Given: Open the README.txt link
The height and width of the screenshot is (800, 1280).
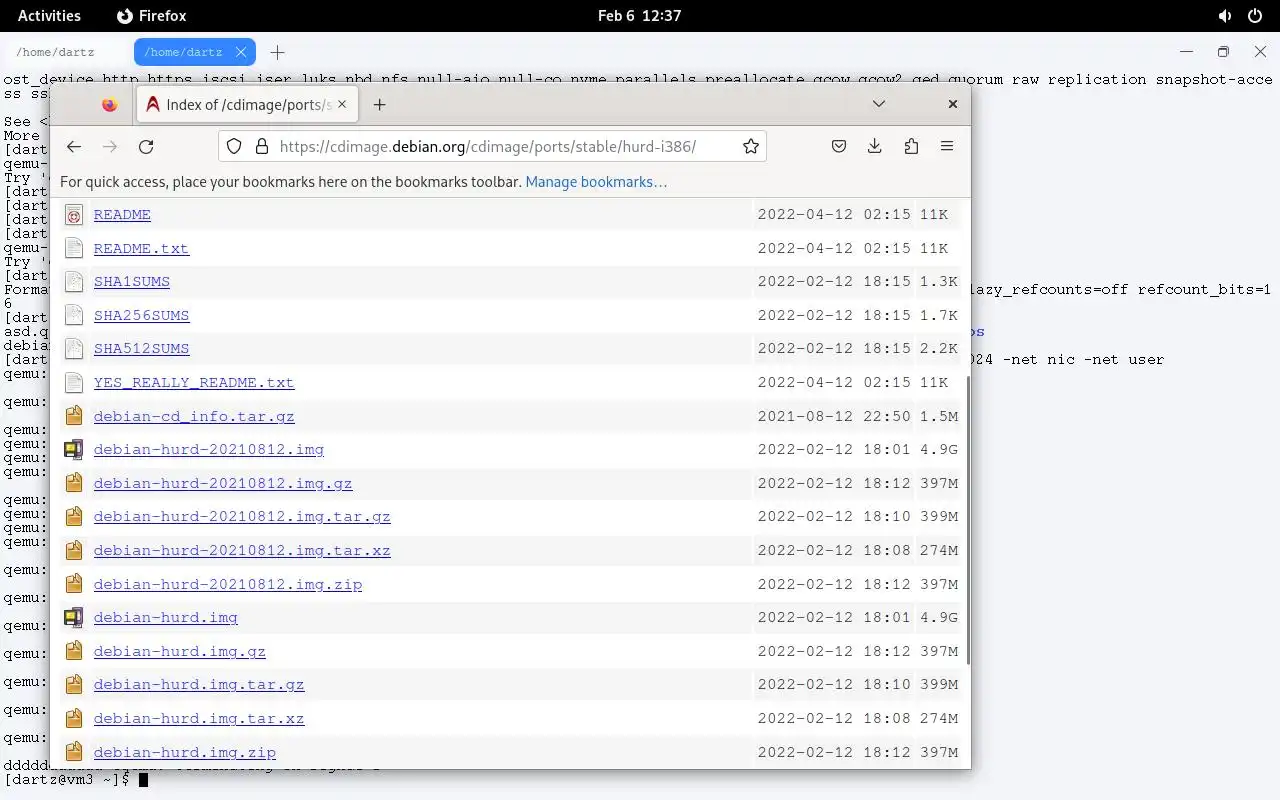Looking at the screenshot, I should [141, 248].
